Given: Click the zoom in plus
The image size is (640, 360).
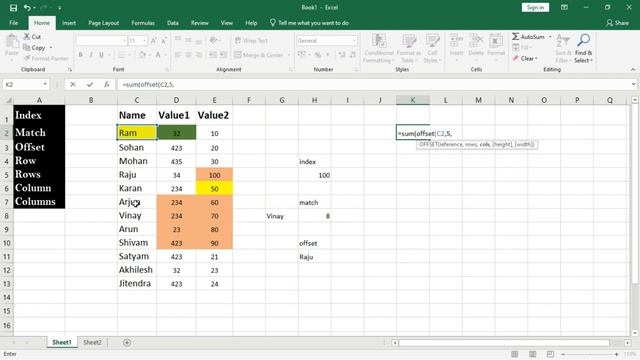Looking at the screenshot, I should tap(616, 354).
